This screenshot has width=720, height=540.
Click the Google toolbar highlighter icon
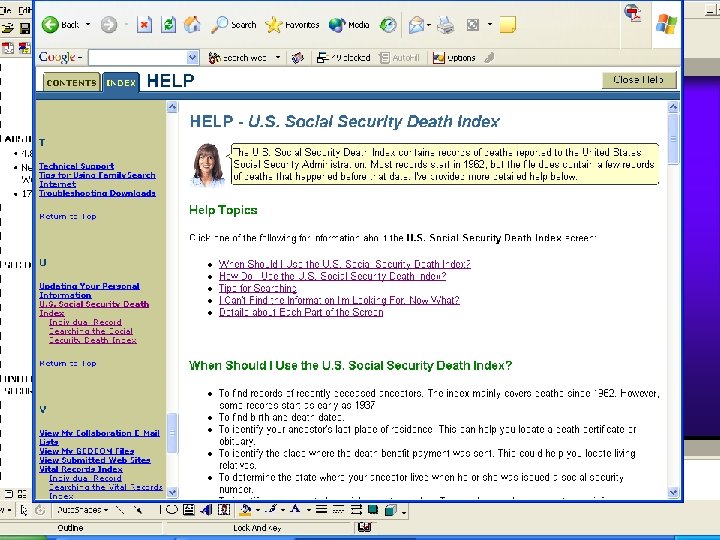tap(489, 58)
